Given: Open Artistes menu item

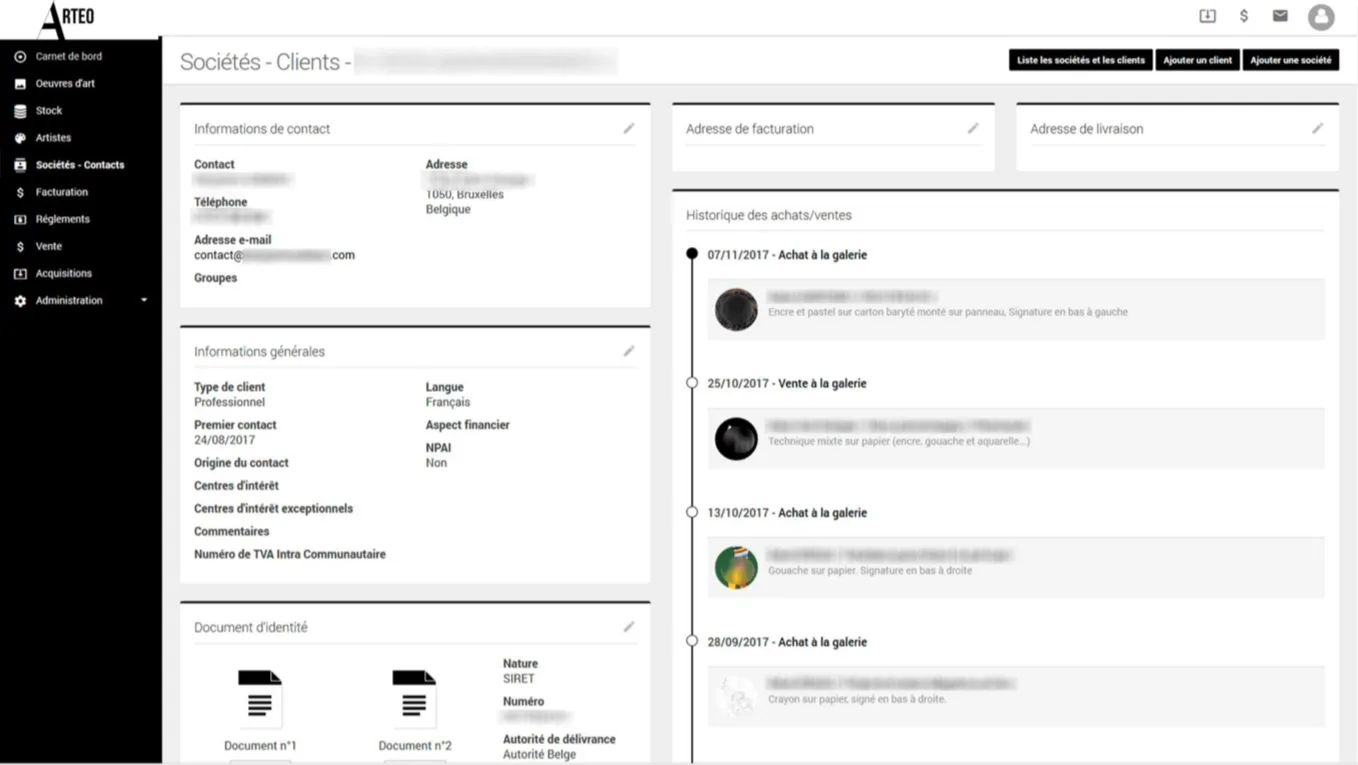Looking at the screenshot, I should 53,138.
